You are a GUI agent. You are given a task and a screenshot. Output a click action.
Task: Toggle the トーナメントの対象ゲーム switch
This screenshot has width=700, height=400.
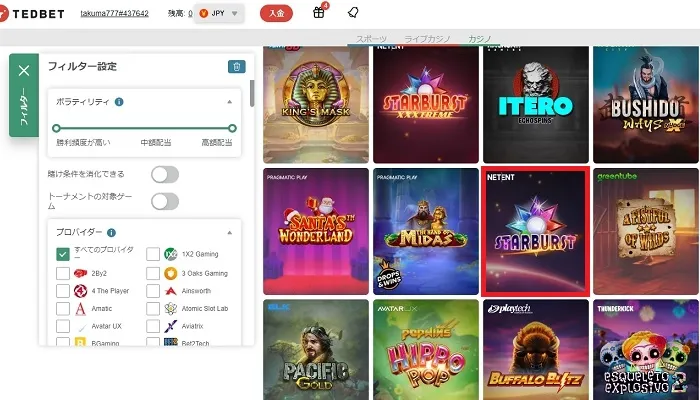tap(165, 201)
